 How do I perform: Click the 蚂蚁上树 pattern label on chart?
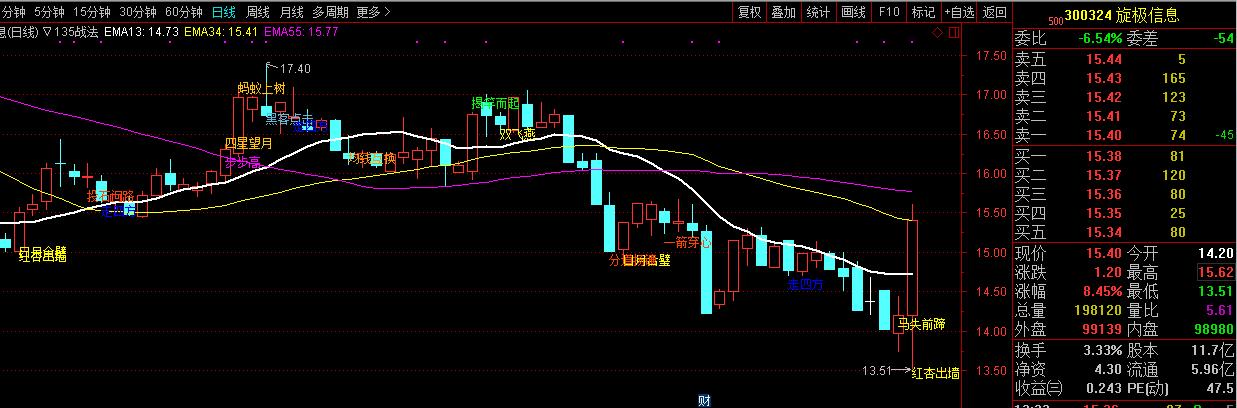point(261,88)
